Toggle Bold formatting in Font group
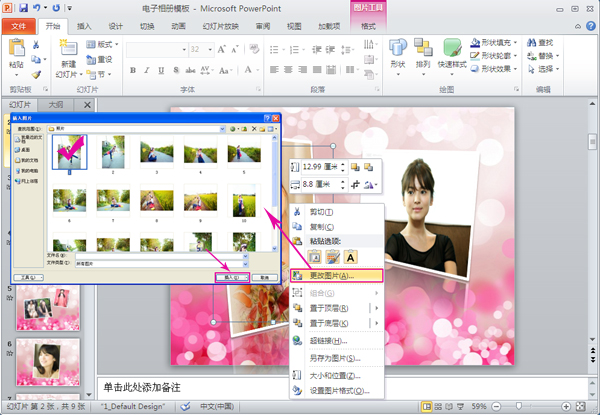Image resolution: width=600 pixels, height=415 pixels. [x=132, y=70]
